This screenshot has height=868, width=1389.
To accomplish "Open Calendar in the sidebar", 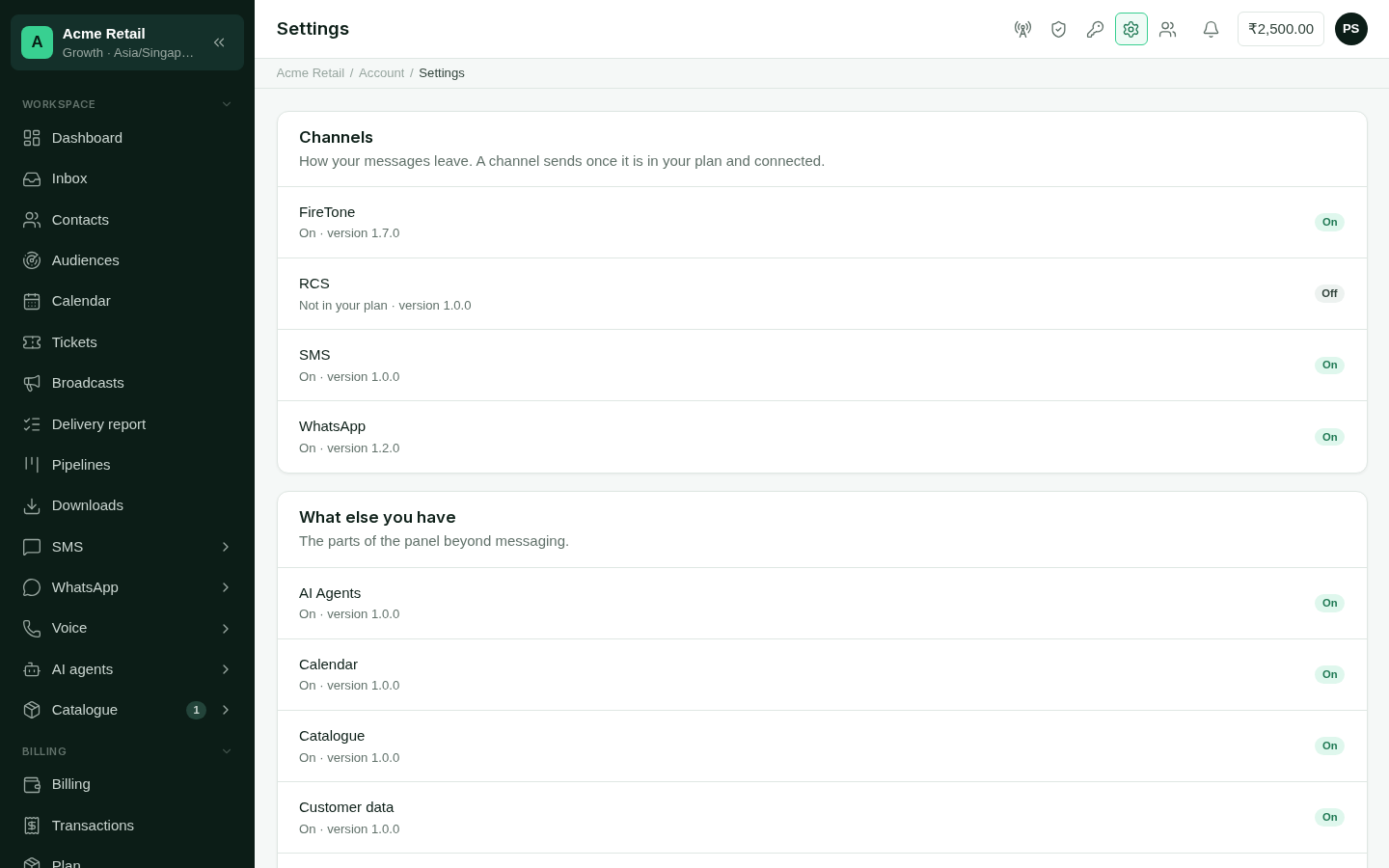I will [x=127, y=301].
